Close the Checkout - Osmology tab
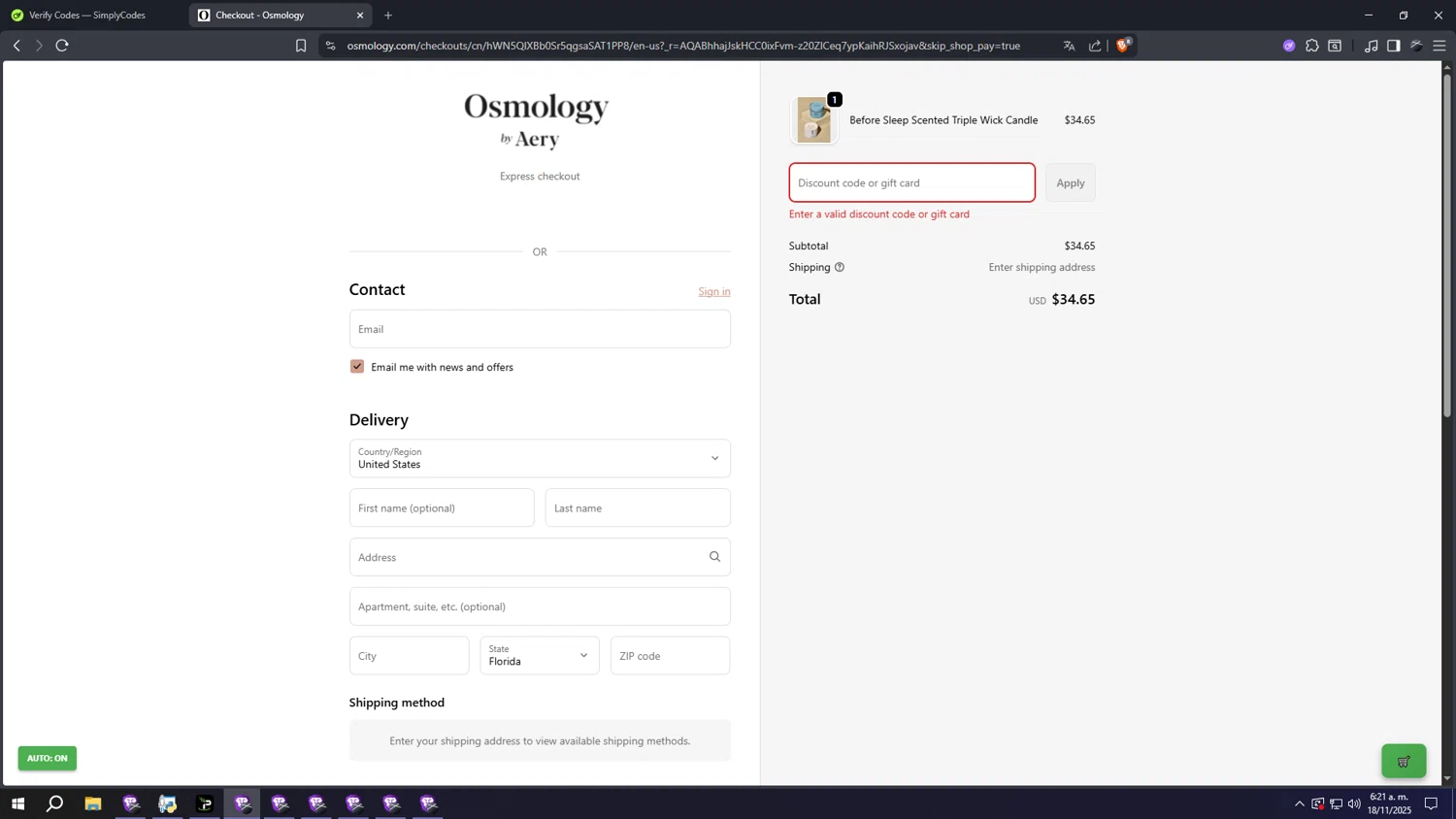Viewport: 1456px width, 819px height. tap(360, 16)
